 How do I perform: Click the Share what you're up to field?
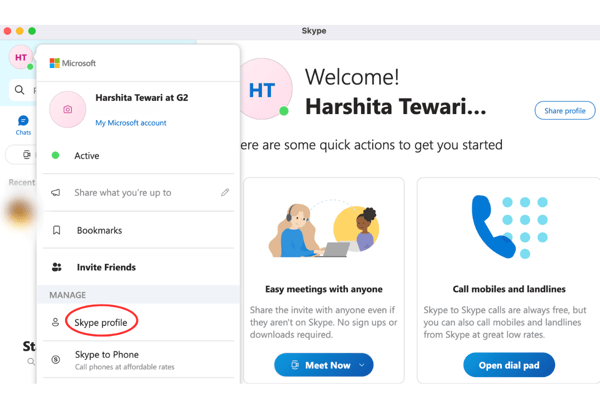[x=123, y=193]
